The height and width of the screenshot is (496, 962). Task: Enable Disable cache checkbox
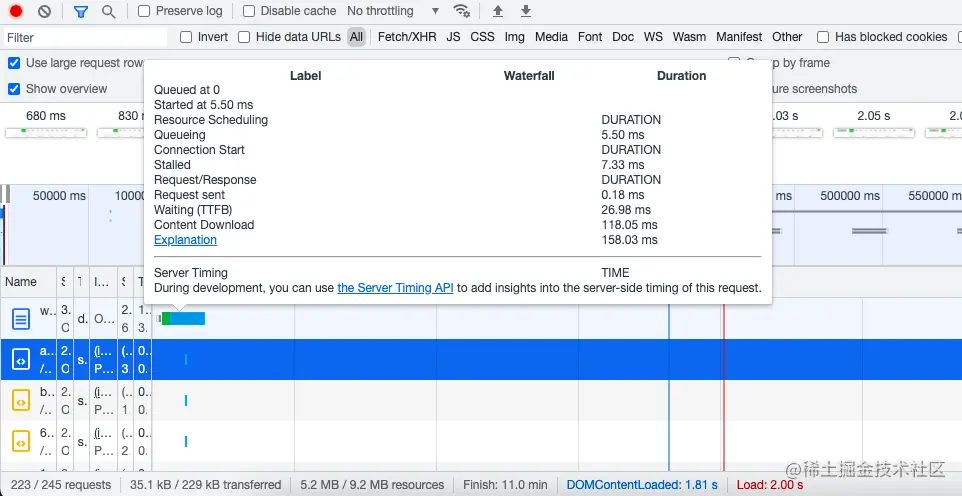(x=249, y=11)
